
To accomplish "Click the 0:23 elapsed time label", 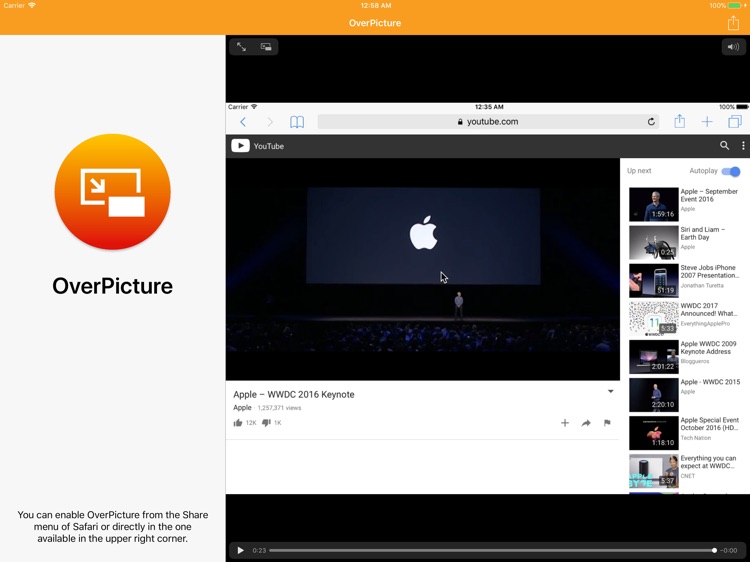I will point(259,551).
